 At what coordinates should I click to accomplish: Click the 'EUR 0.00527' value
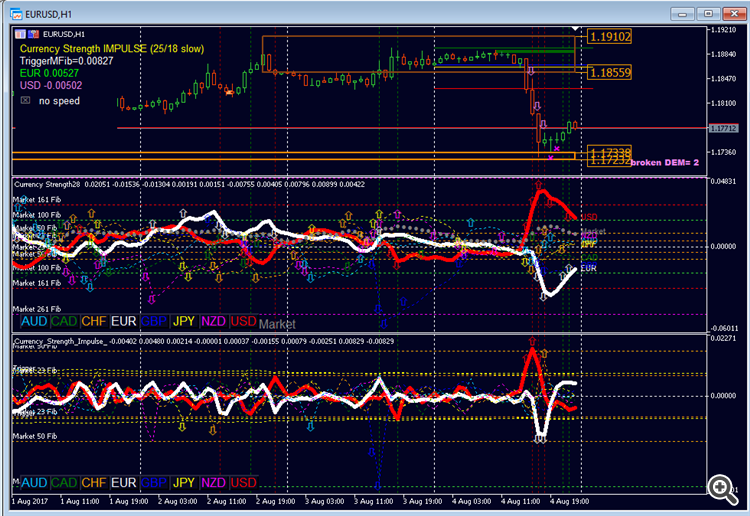[49, 73]
